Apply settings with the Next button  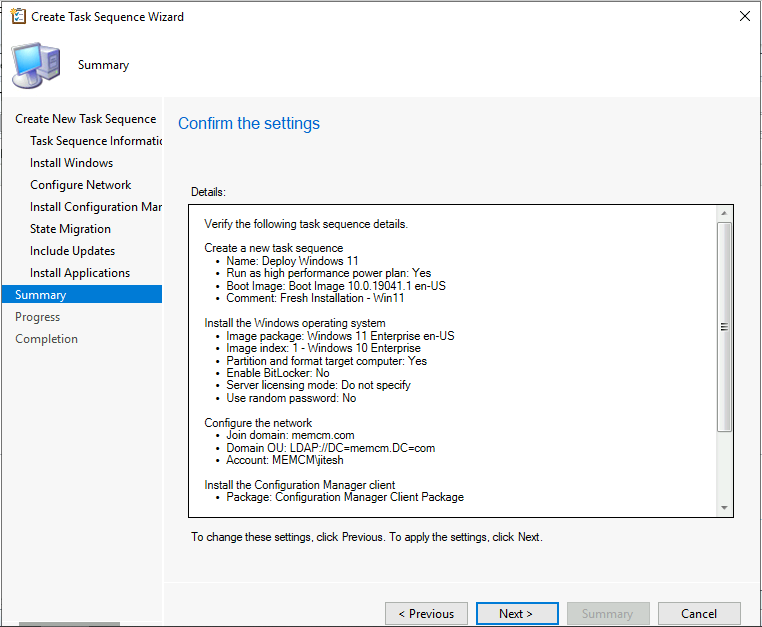[517, 613]
